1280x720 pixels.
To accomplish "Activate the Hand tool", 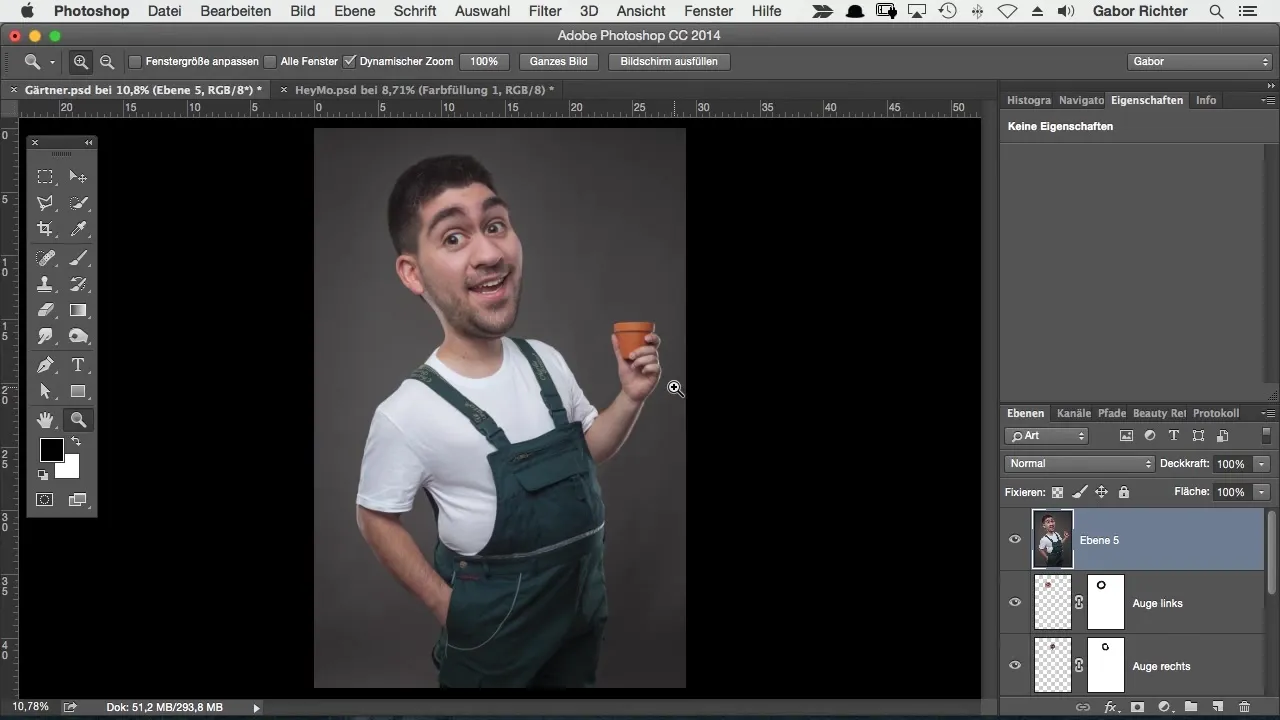I will point(45,420).
